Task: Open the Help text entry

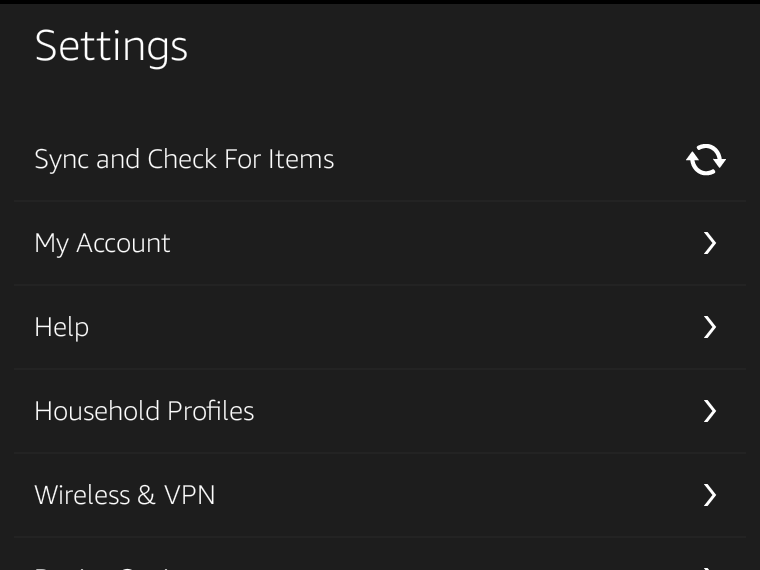Action: (62, 327)
